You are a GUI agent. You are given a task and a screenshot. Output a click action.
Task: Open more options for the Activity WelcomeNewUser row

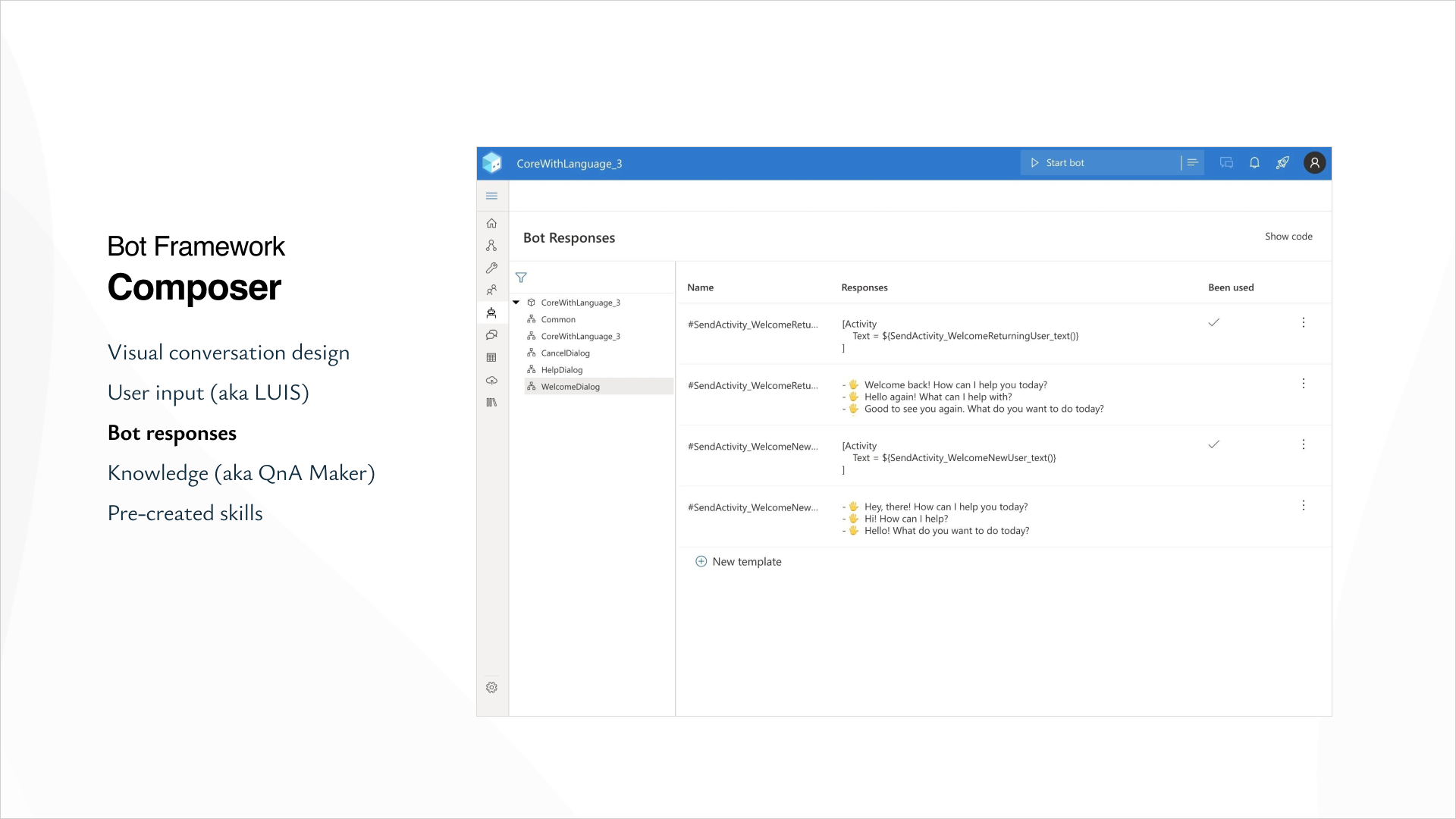(x=1304, y=445)
